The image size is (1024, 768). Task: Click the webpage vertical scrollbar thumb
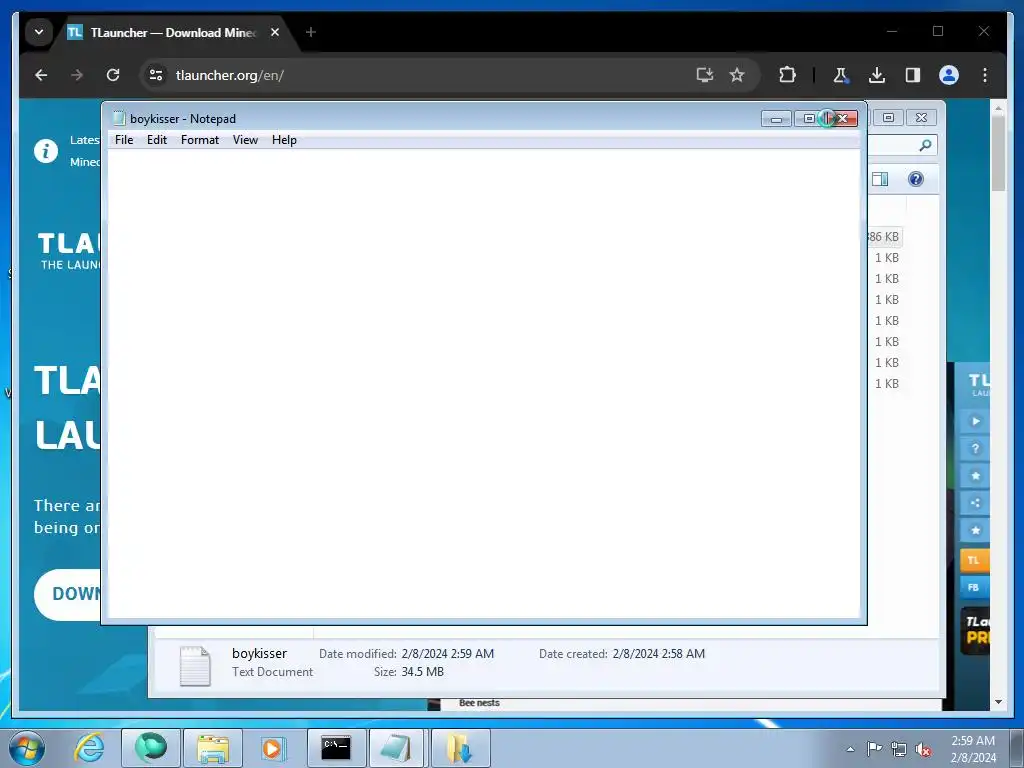(998, 152)
